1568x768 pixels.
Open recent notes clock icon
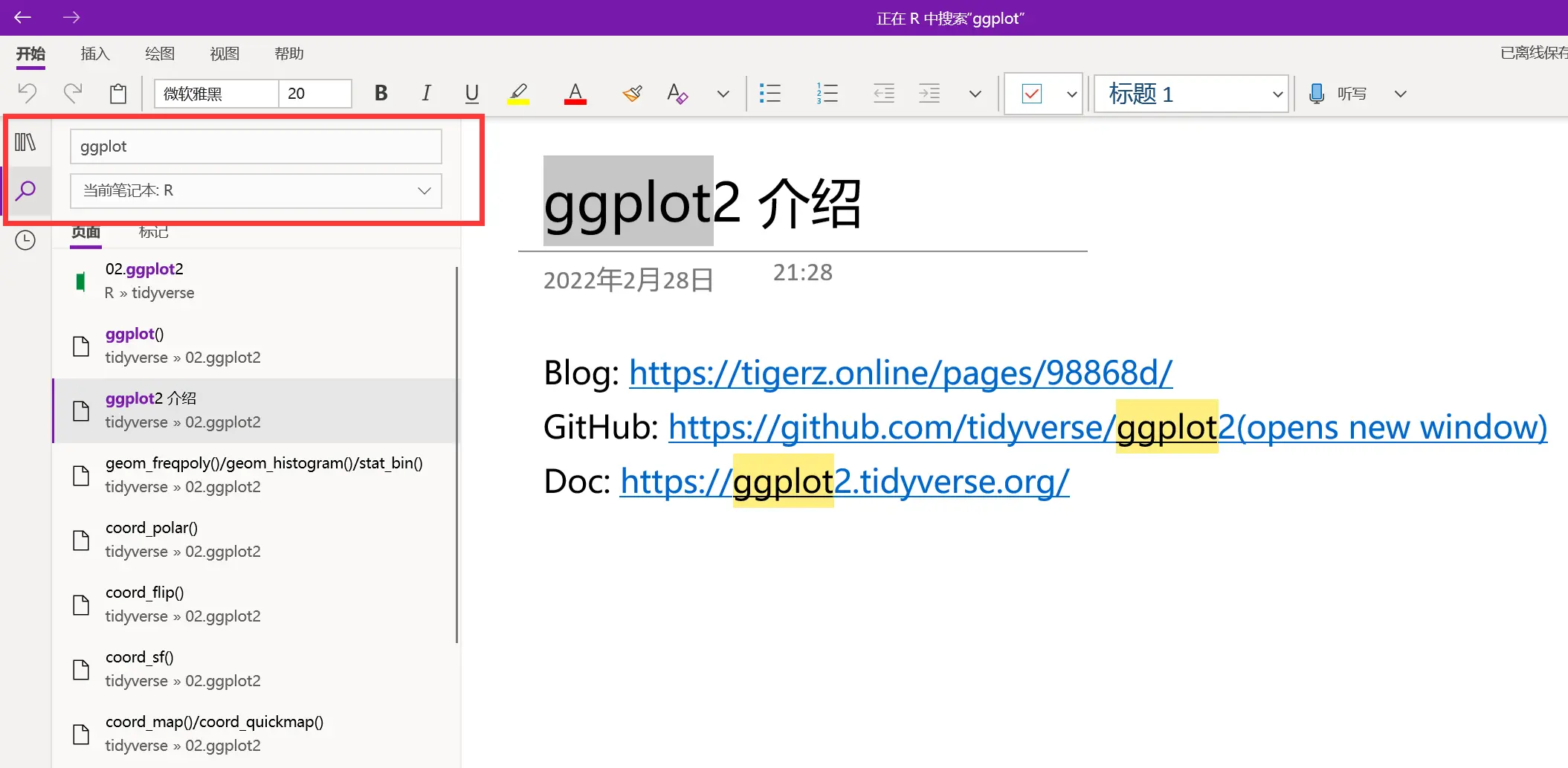(x=25, y=240)
